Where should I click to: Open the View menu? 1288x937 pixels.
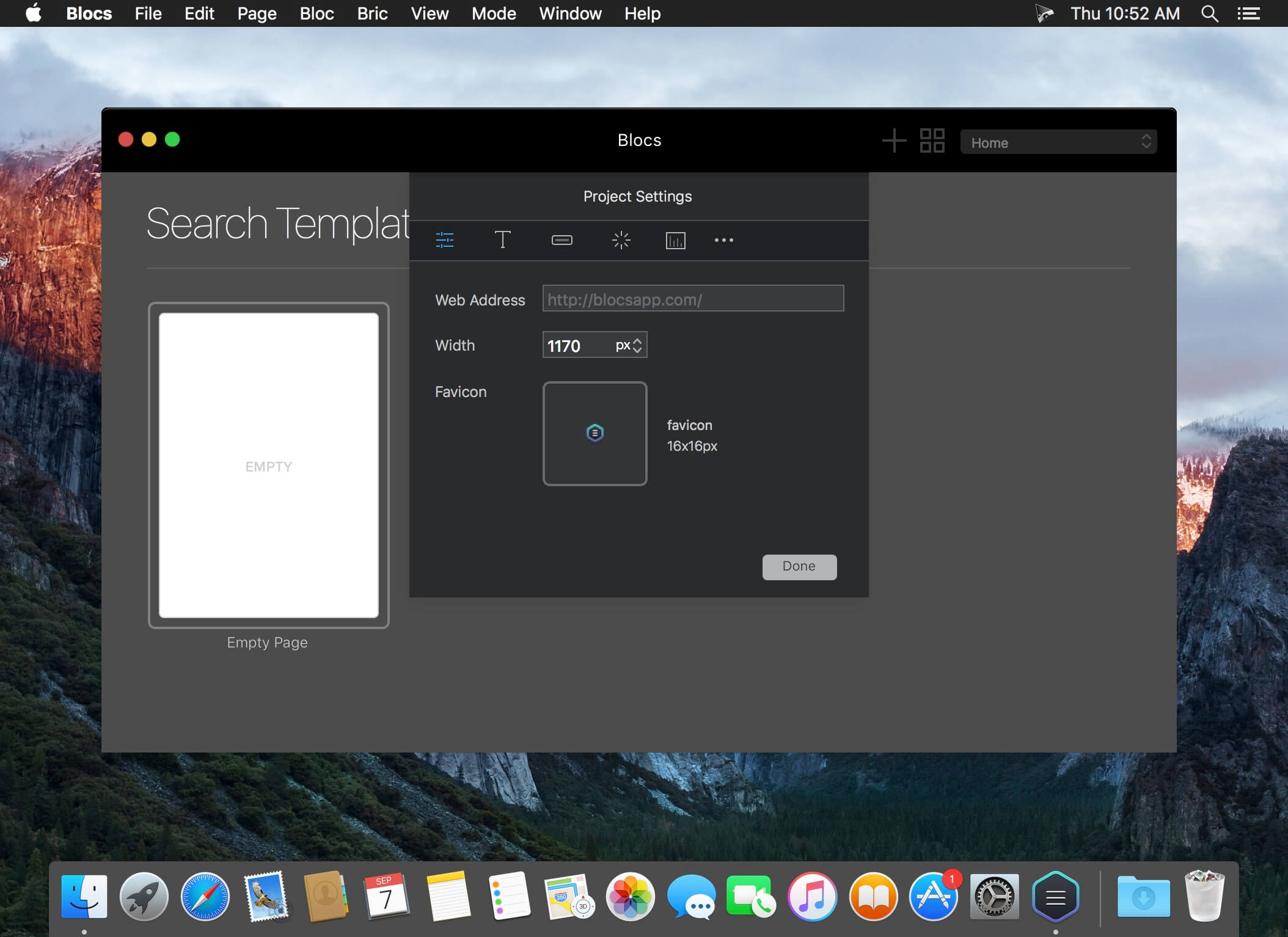430,13
